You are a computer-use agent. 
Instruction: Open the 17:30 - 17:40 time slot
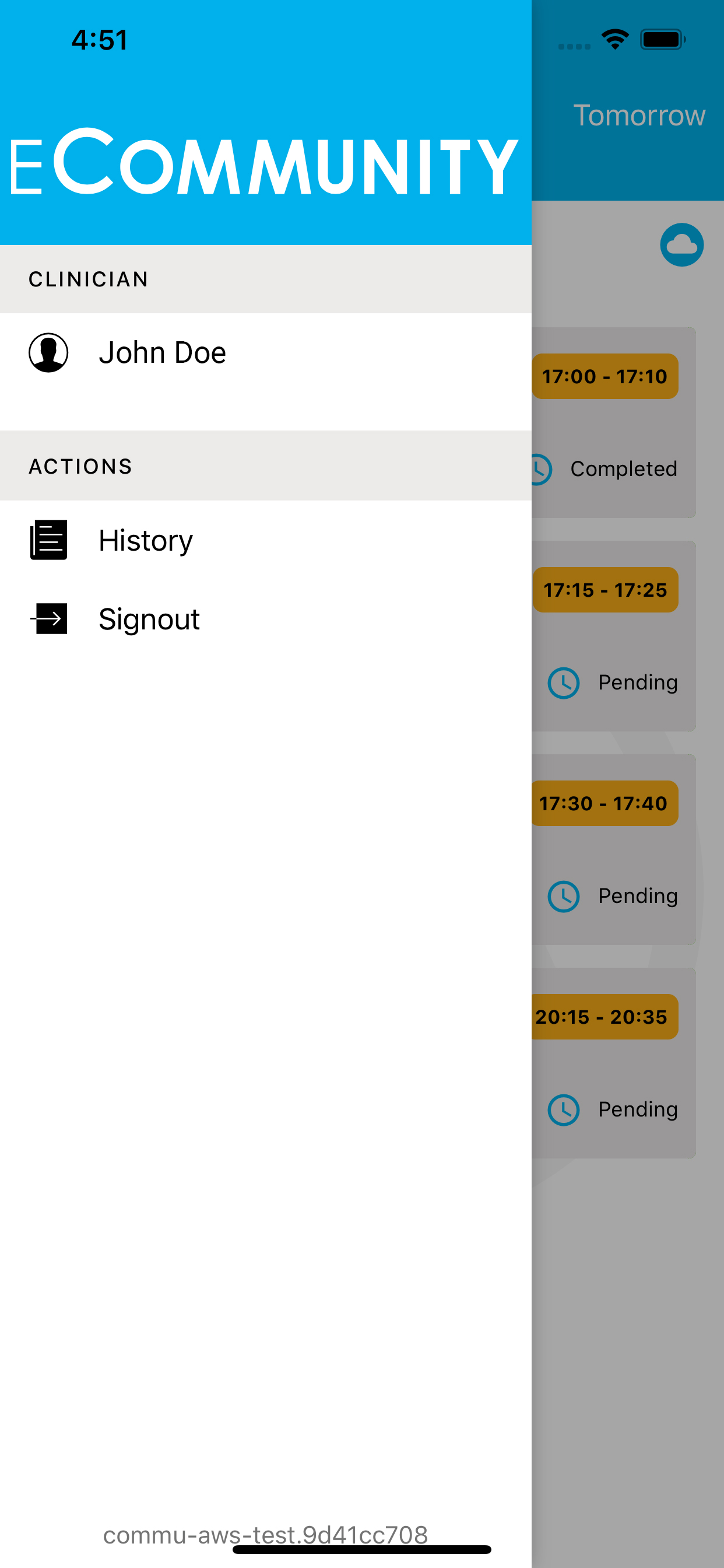click(x=604, y=803)
